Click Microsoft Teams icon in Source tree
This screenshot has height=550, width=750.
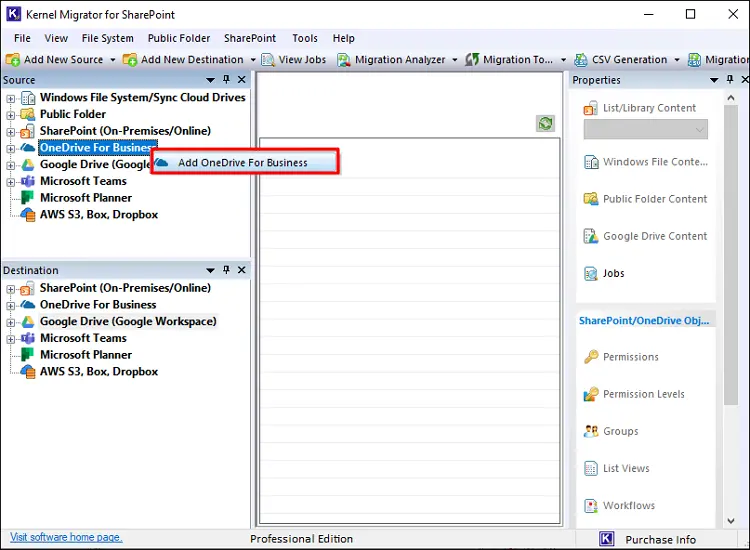pyautogui.click(x=28, y=181)
